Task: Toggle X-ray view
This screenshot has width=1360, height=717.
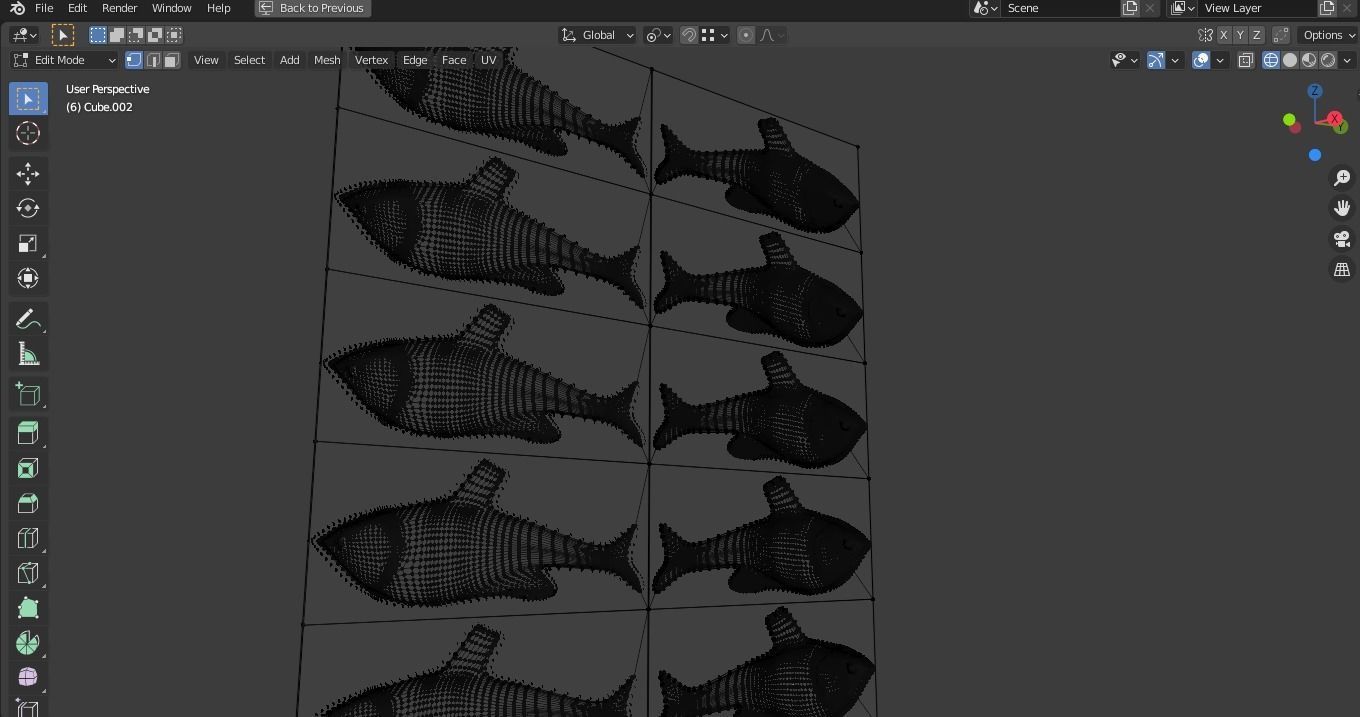Action: [x=1245, y=60]
